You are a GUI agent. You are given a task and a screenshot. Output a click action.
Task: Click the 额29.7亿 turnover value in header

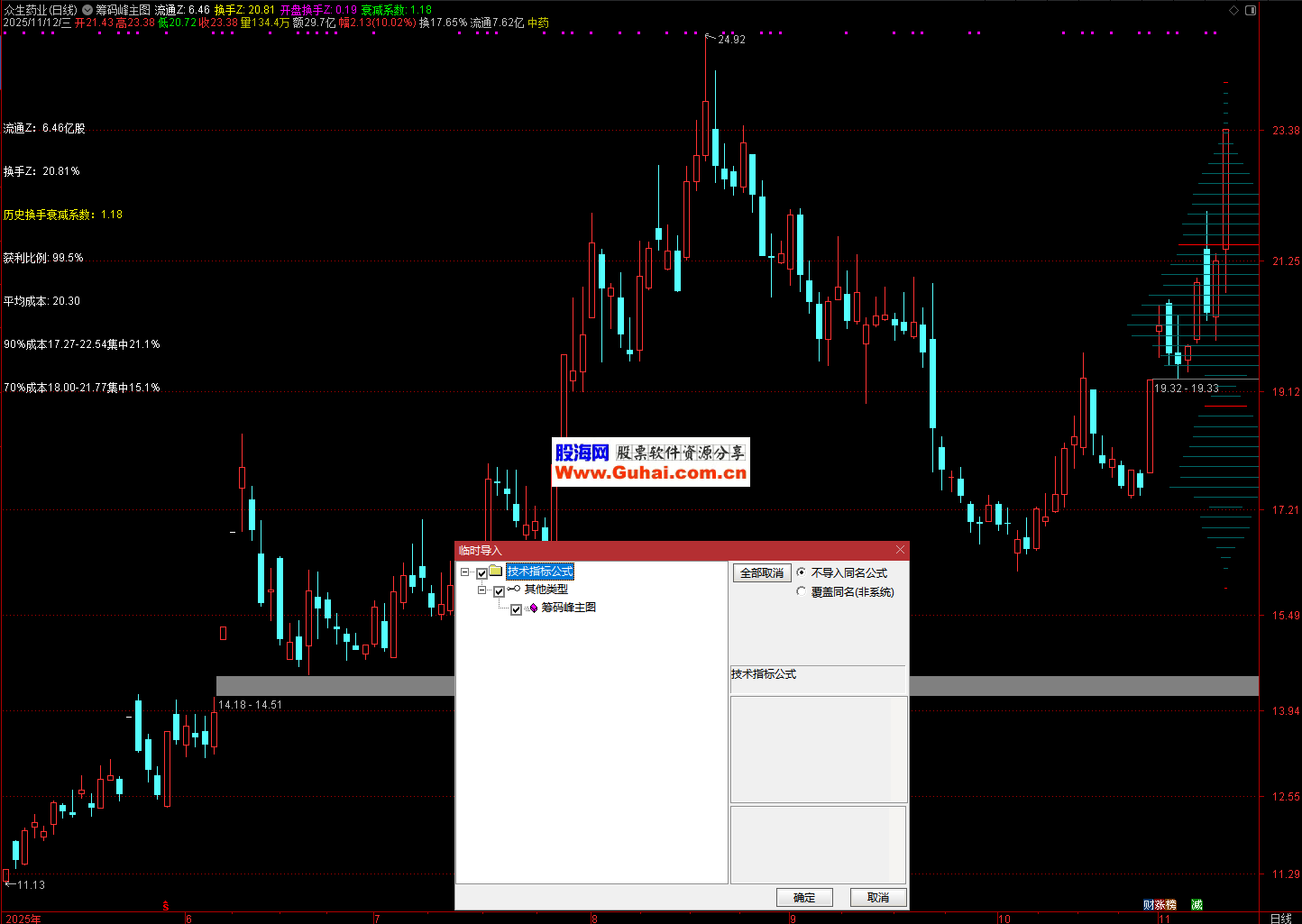(314, 23)
